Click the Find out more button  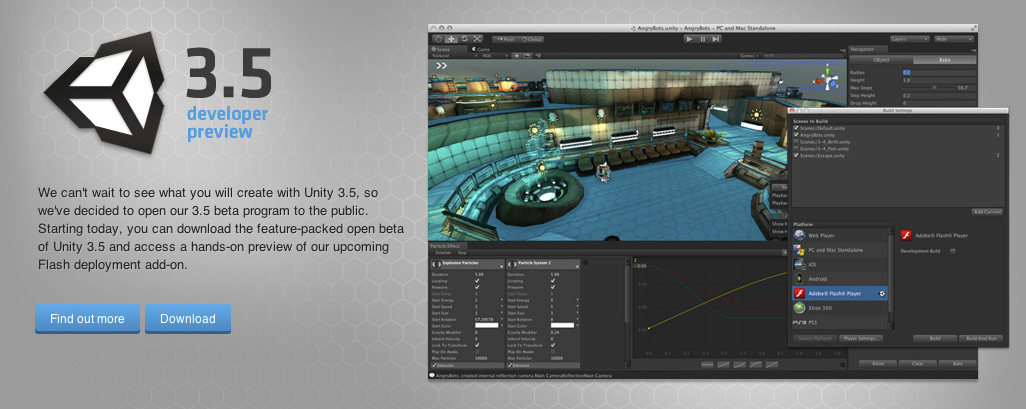(87, 319)
